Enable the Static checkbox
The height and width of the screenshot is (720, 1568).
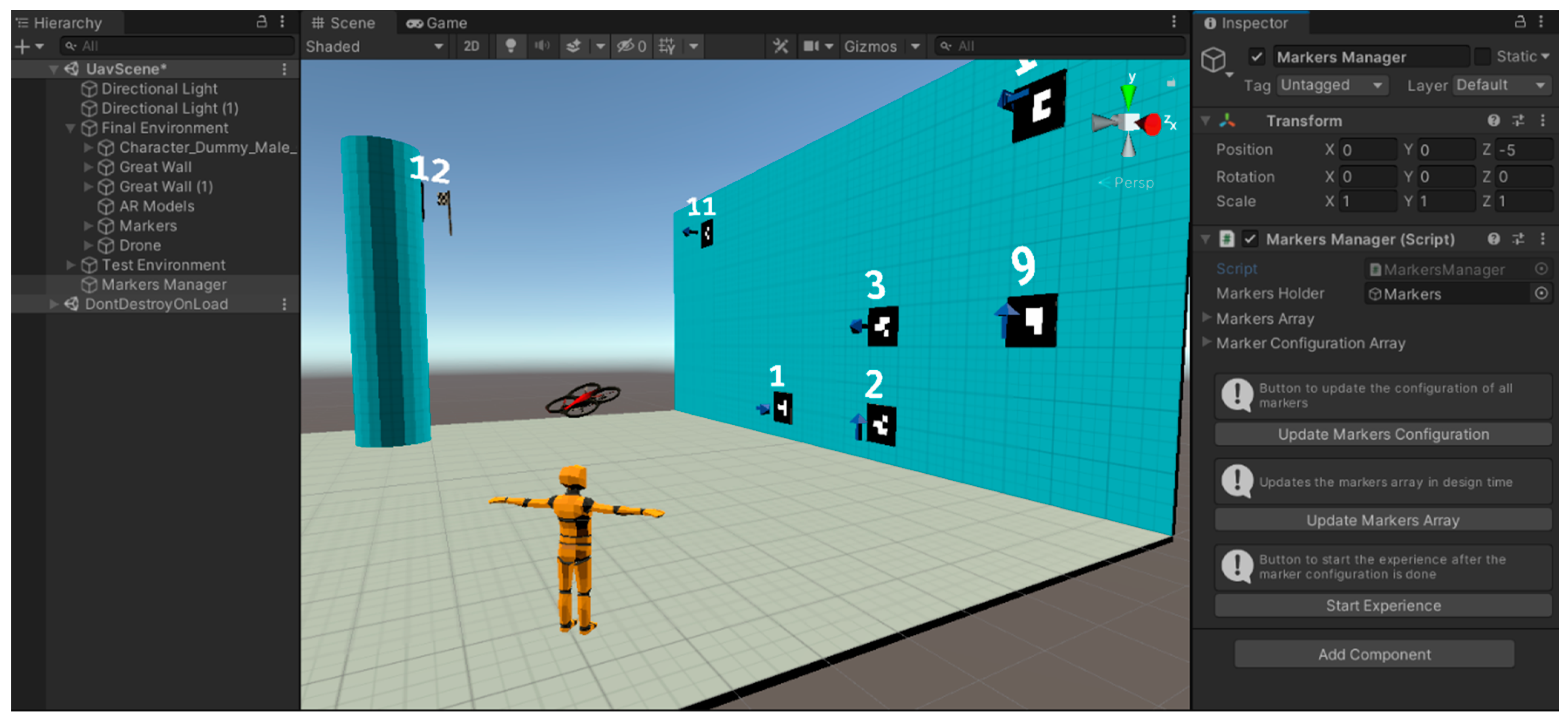click(1483, 57)
